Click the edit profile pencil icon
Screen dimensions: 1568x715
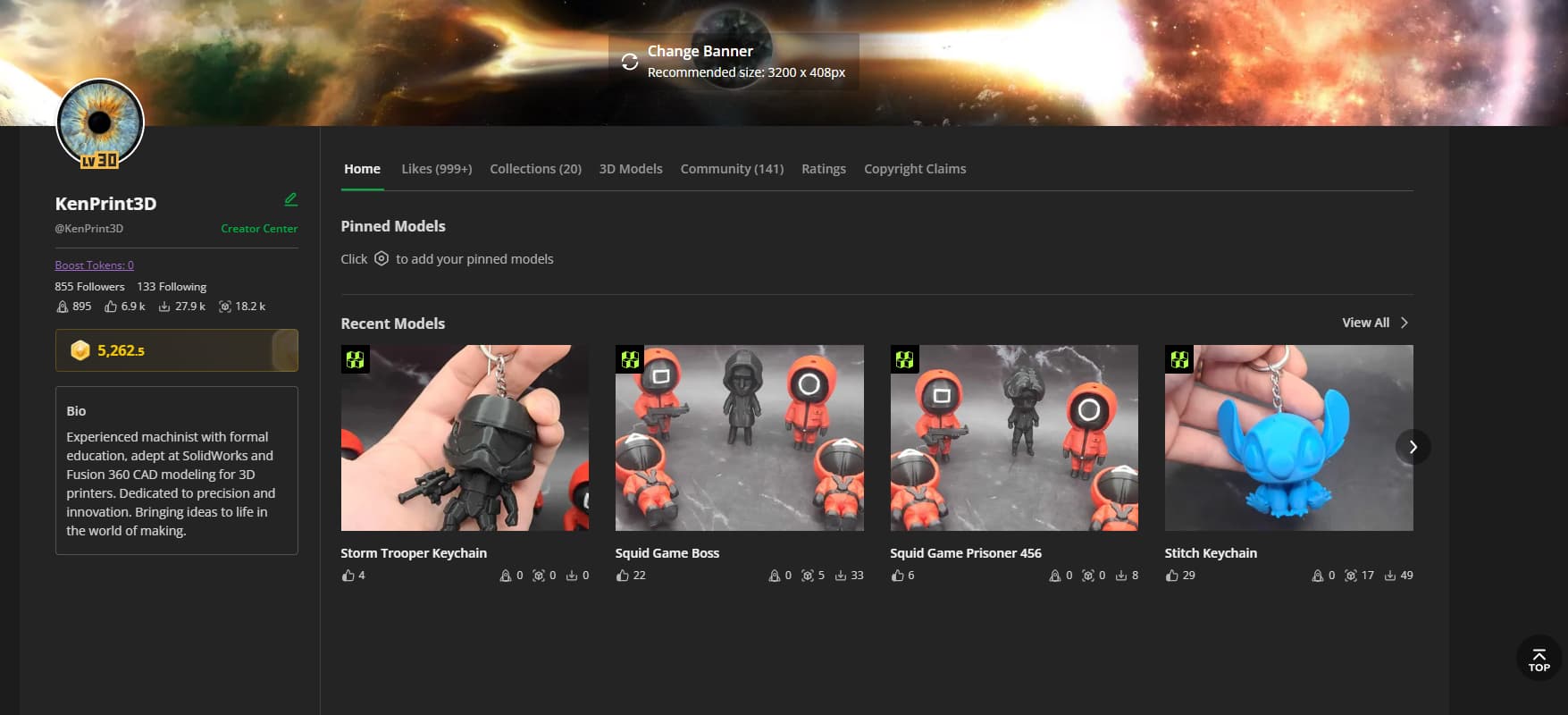click(x=290, y=199)
